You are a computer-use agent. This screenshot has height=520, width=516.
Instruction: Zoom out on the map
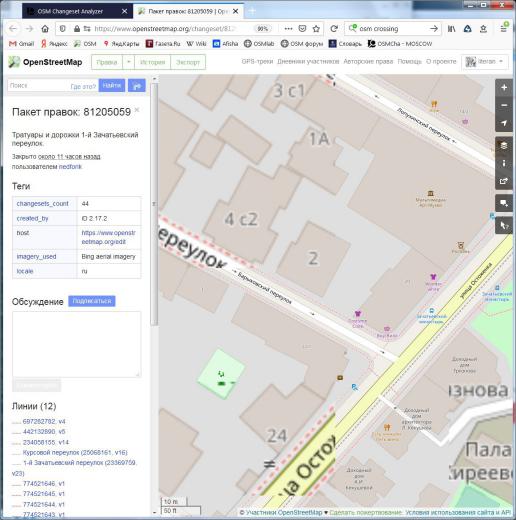[504, 105]
